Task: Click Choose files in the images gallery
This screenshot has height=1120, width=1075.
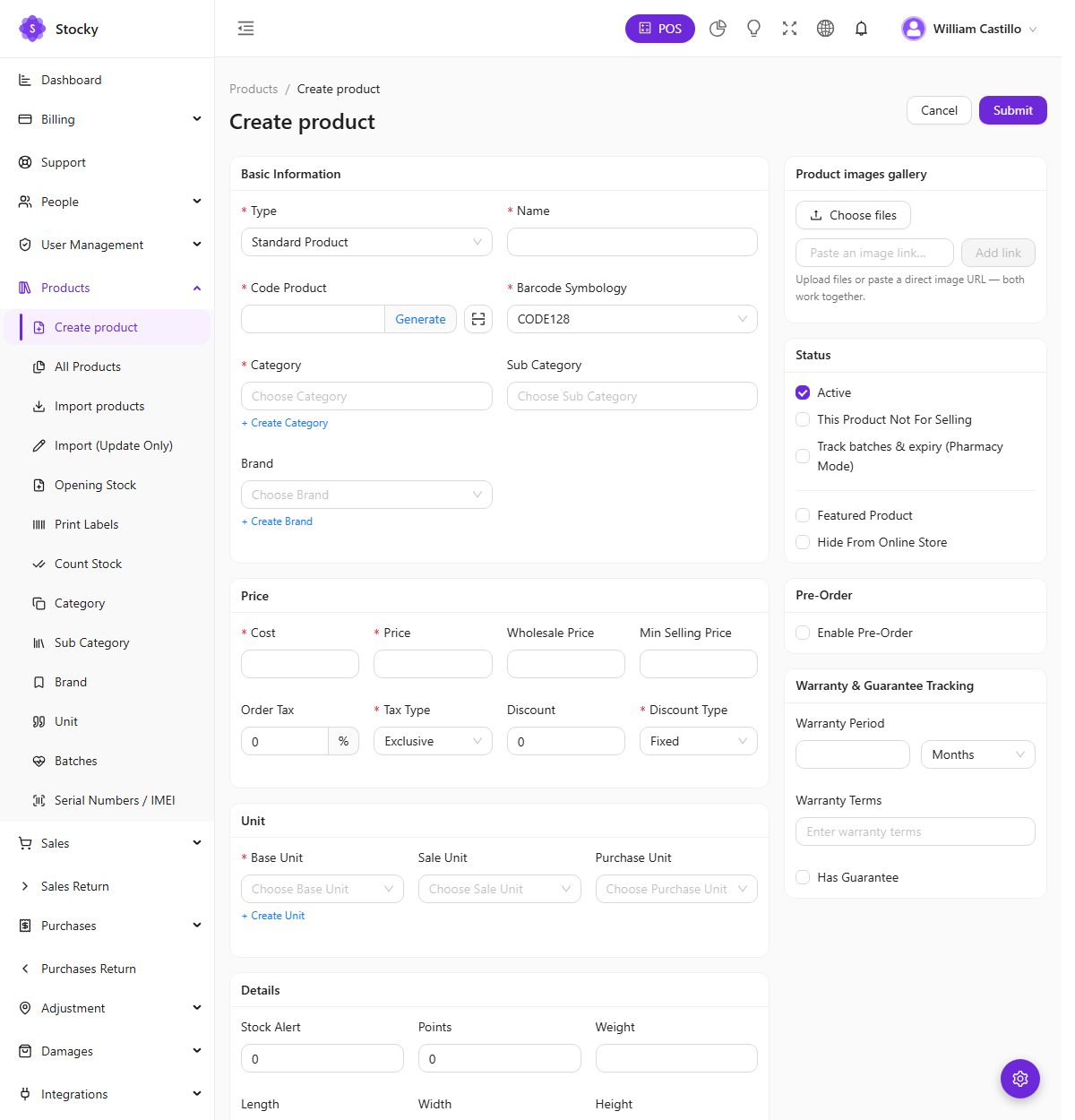Action: pos(853,215)
